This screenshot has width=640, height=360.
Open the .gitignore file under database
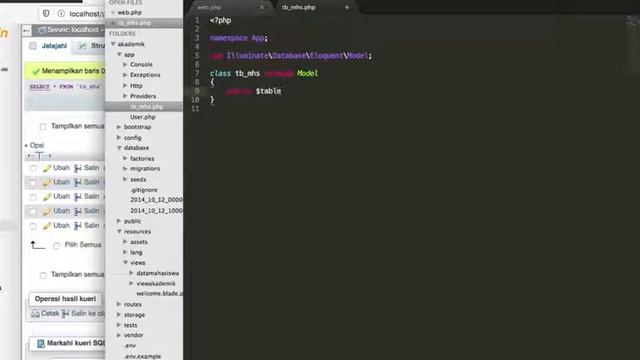tap(143, 190)
